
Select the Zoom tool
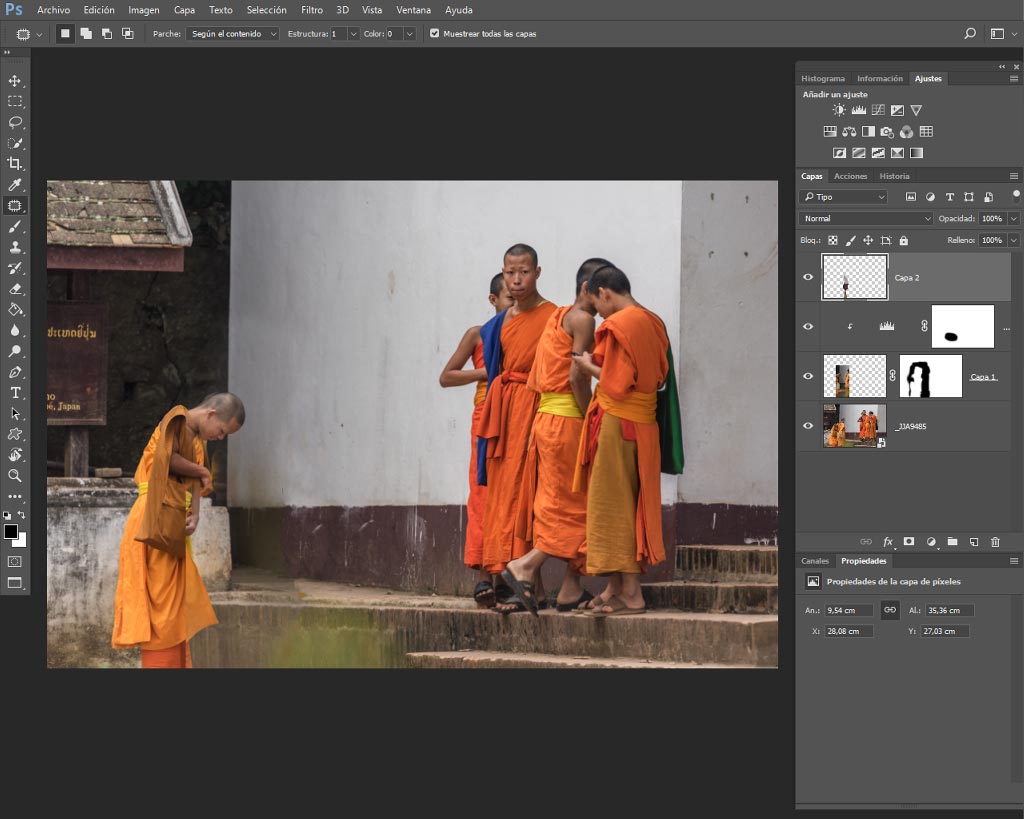pos(14,475)
